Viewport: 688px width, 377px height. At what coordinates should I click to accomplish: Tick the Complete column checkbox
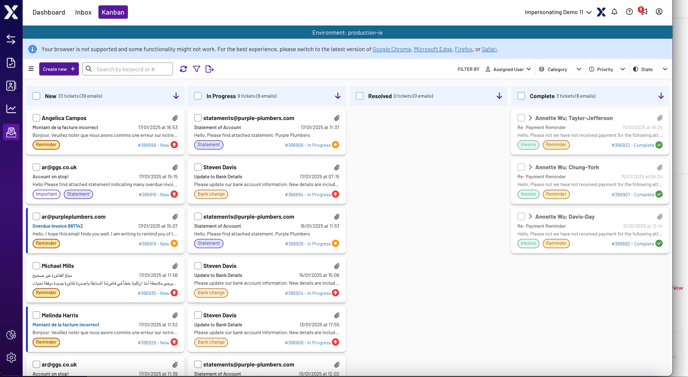521,96
